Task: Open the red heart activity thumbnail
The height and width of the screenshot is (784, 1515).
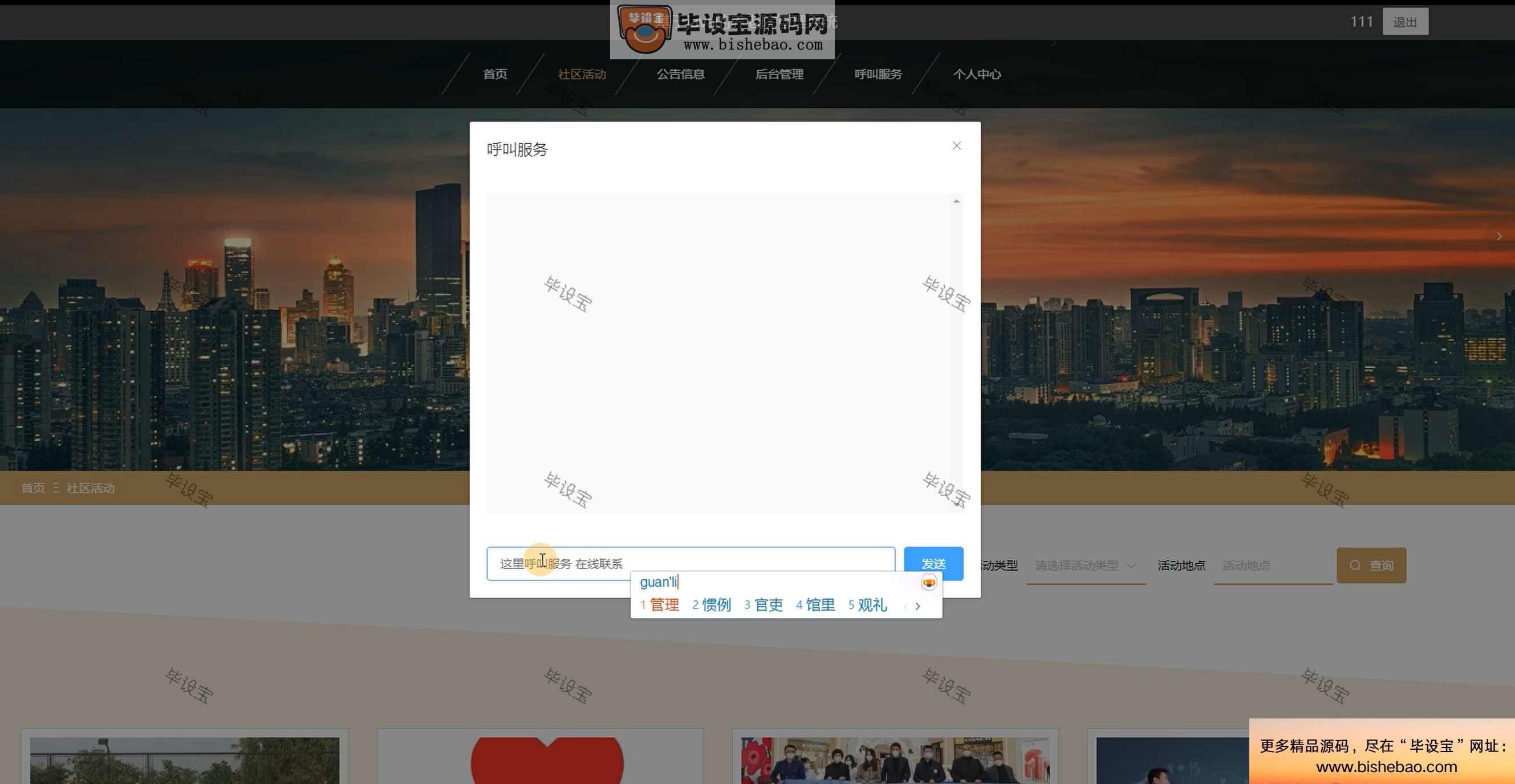Action: 540,761
